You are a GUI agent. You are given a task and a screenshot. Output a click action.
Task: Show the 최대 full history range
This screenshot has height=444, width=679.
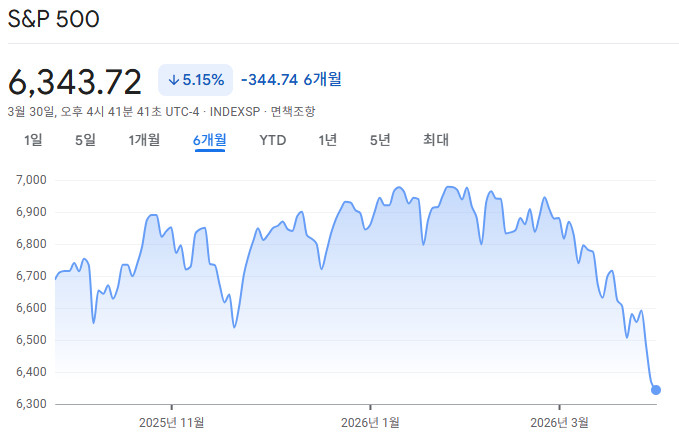(435, 140)
